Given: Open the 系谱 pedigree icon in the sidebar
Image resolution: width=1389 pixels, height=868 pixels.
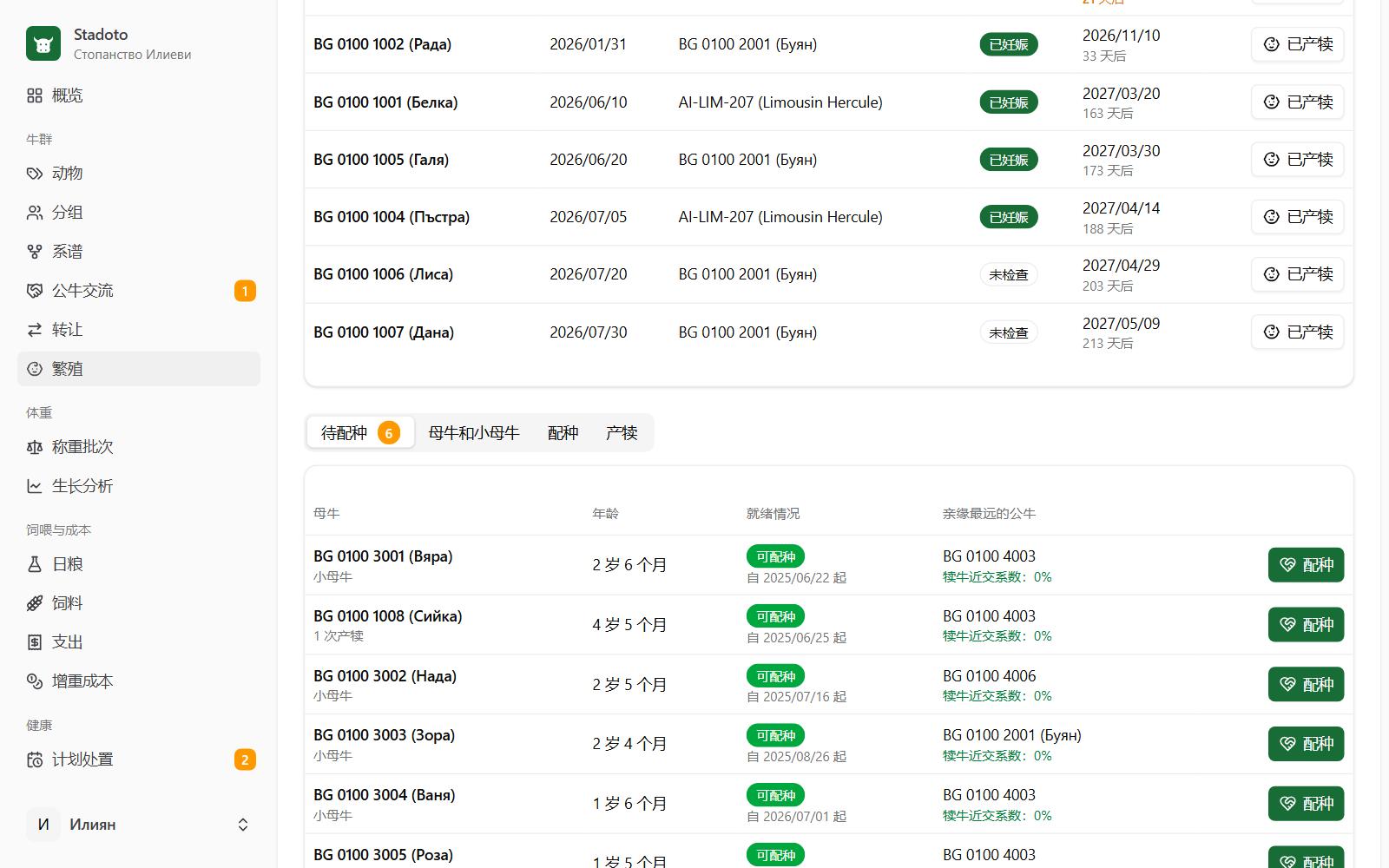Looking at the screenshot, I should pos(35,252).
